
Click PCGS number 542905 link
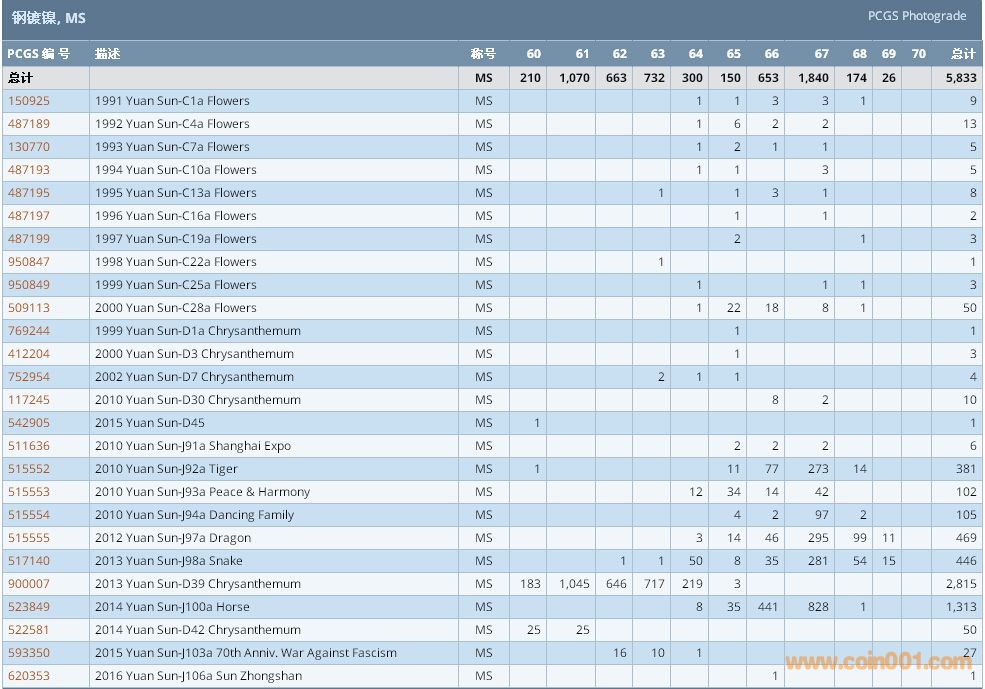(x=28, y=423)
